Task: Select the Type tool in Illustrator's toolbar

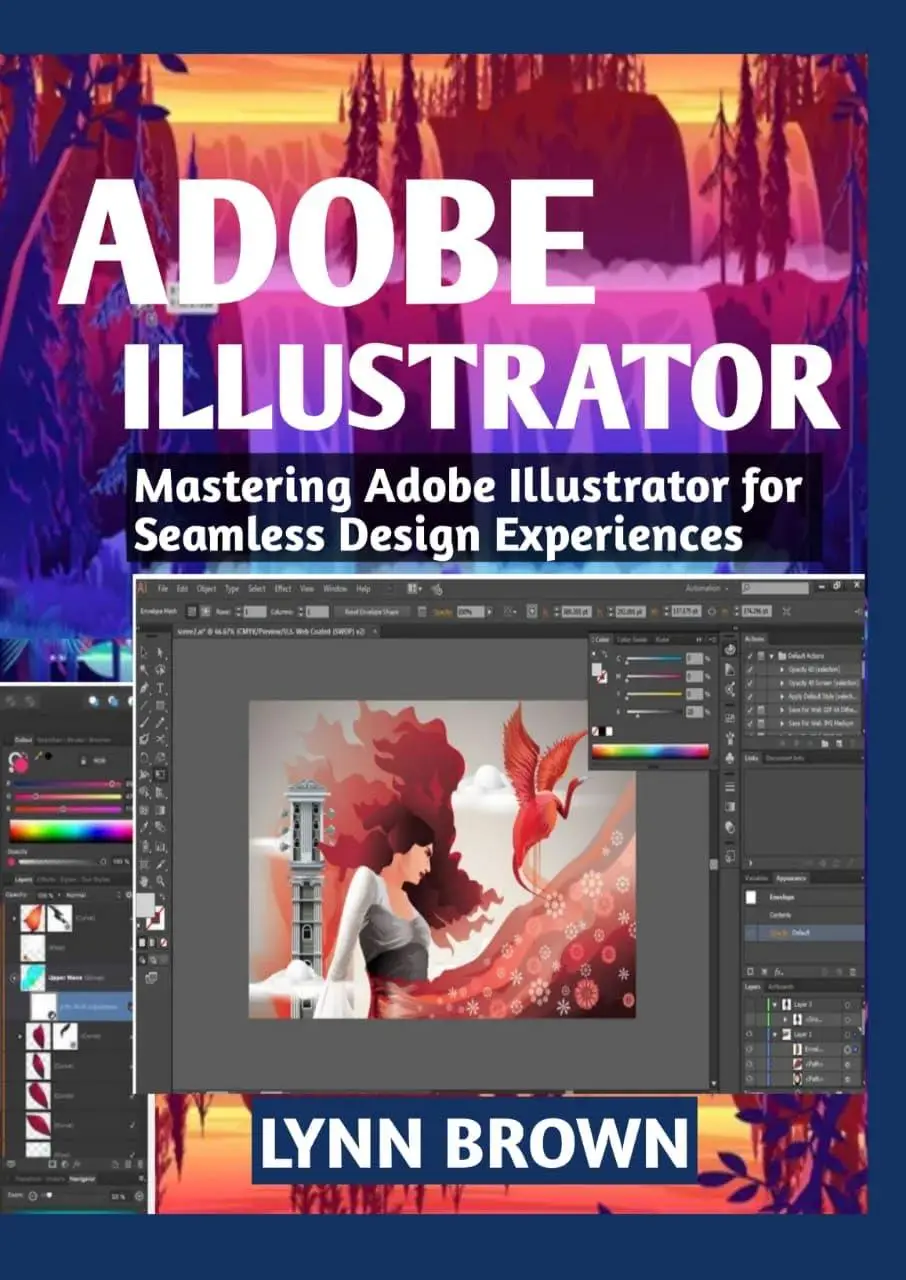Action: pos(162,689)
